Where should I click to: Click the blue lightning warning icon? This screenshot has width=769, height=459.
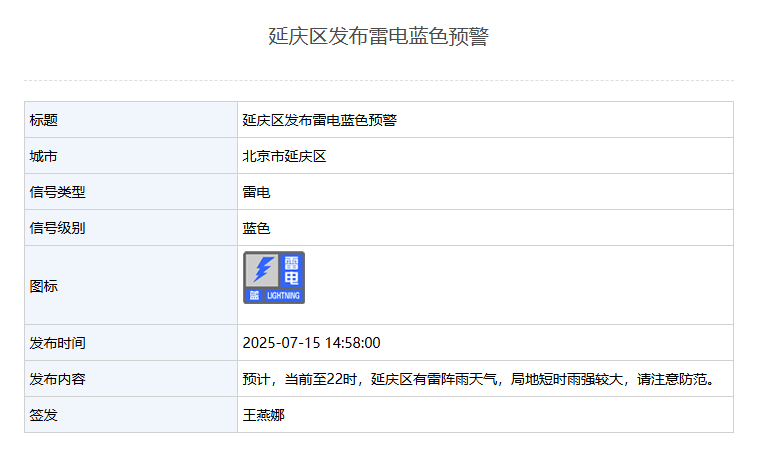pyautogui.click(x=274, y=278)
